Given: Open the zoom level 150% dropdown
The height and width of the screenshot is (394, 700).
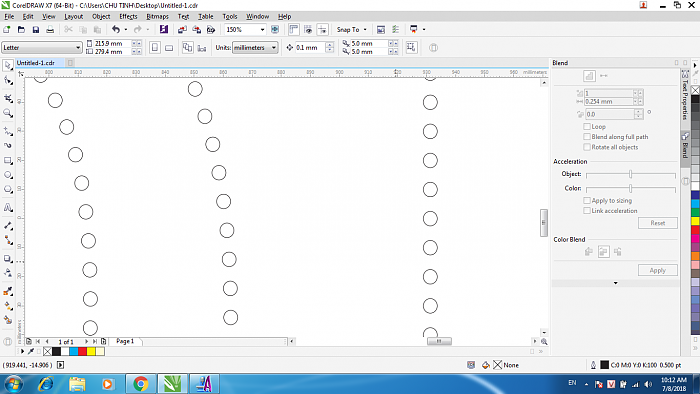Looking at the screenshot, I should click(262, 29).
